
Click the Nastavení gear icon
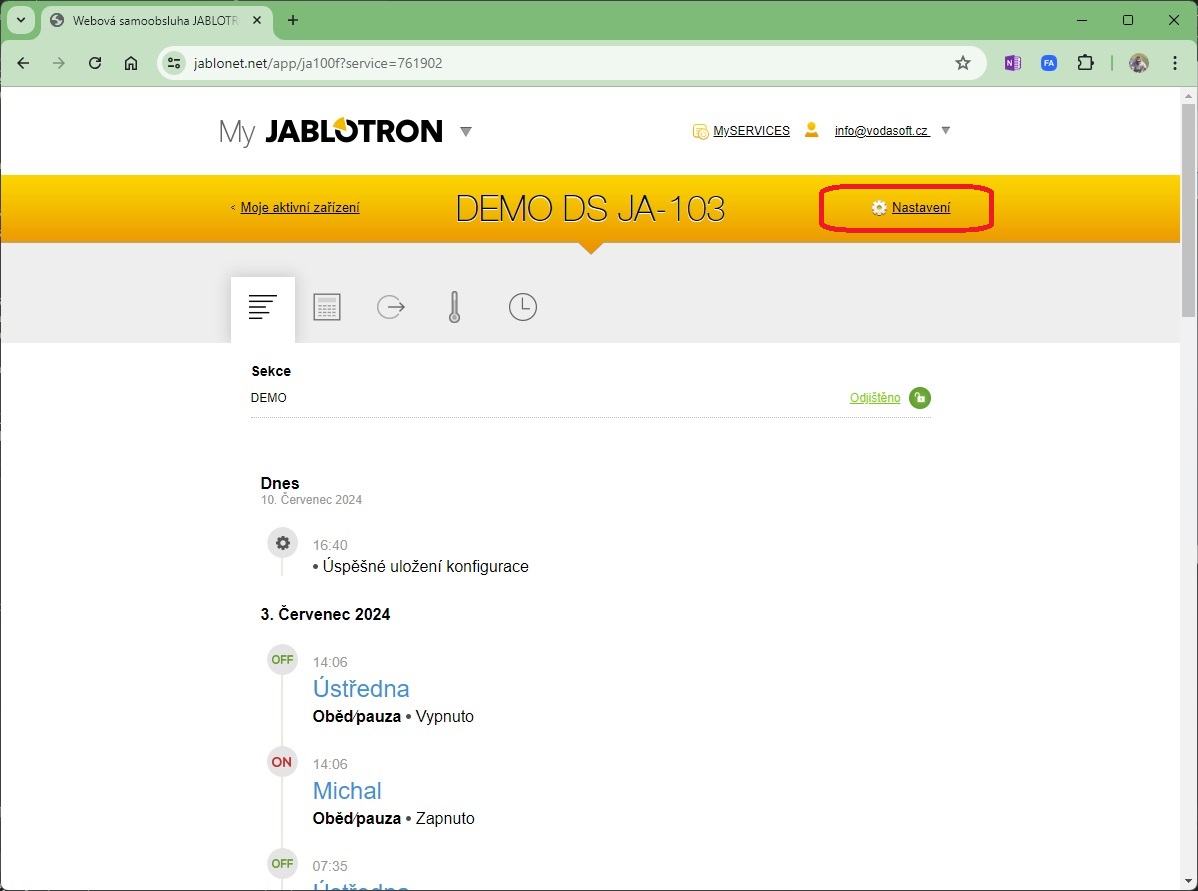tap(879, 208)
